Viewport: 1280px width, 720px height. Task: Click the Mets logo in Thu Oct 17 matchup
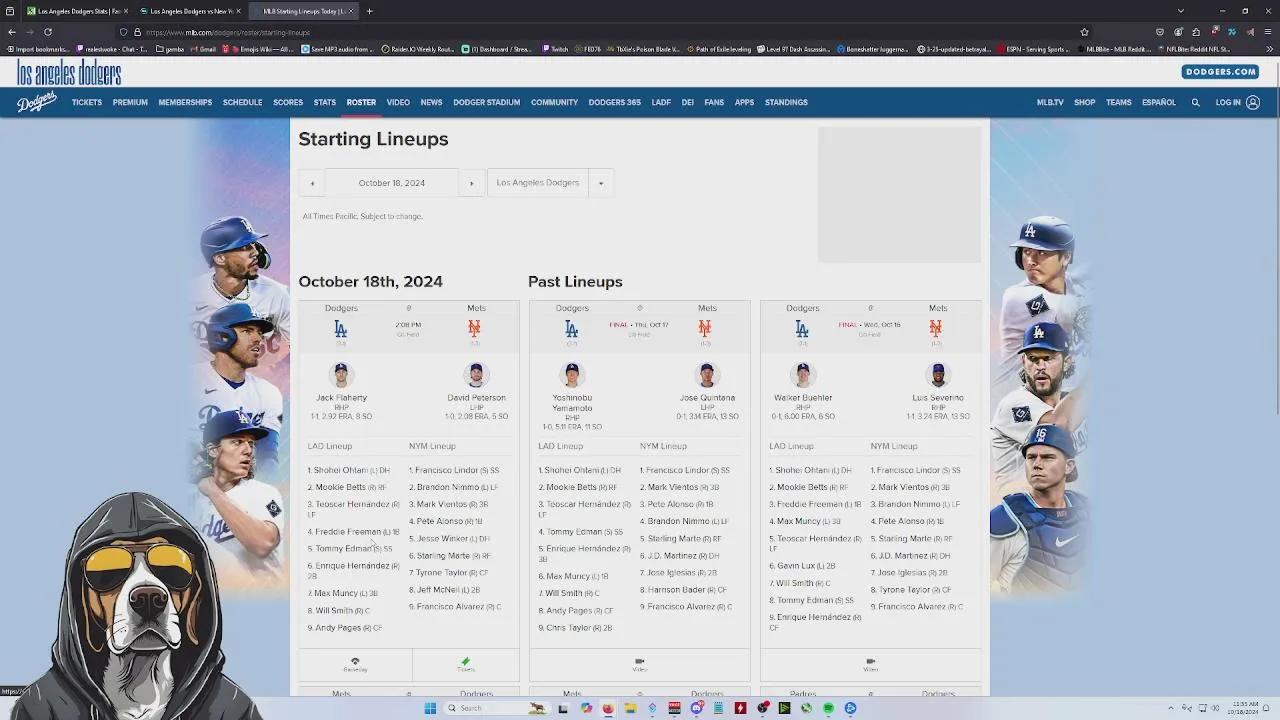(x=705, y=328)
